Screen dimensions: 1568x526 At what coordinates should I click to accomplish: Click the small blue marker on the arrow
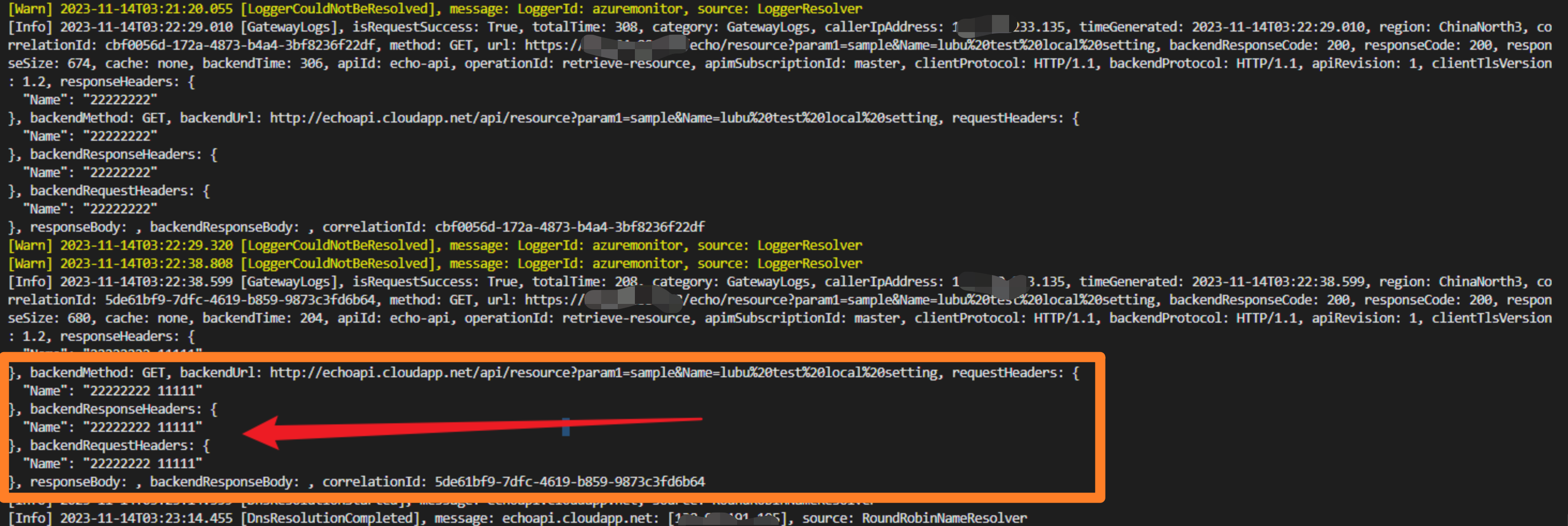pos(565,427)
